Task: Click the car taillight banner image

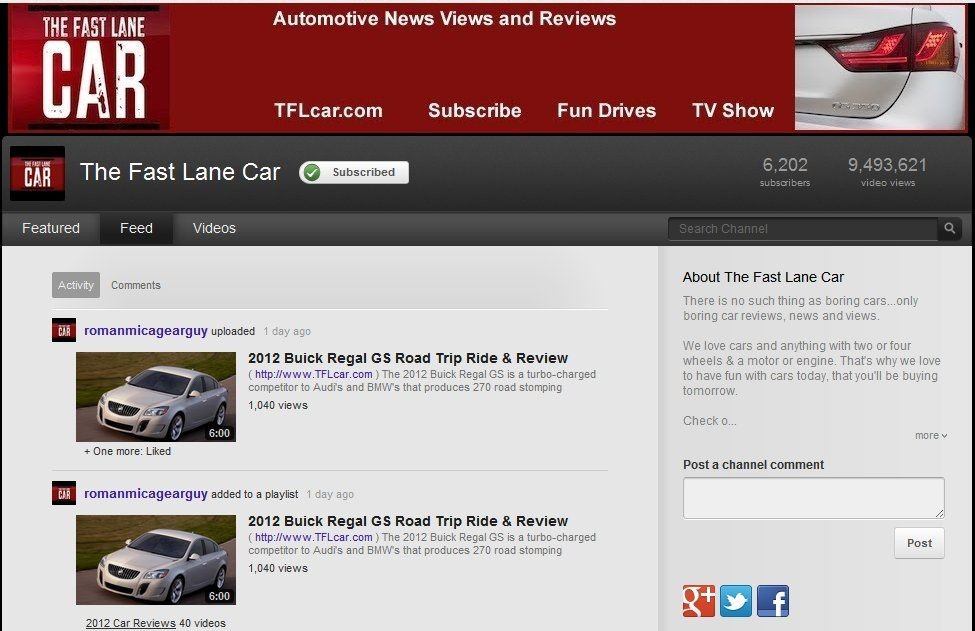Action: 880,67
